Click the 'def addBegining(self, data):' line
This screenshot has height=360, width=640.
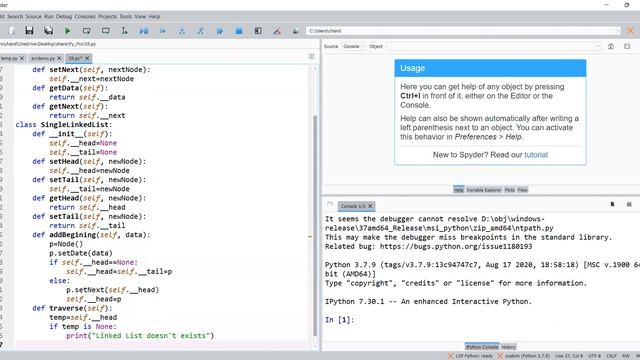point(91,235)
